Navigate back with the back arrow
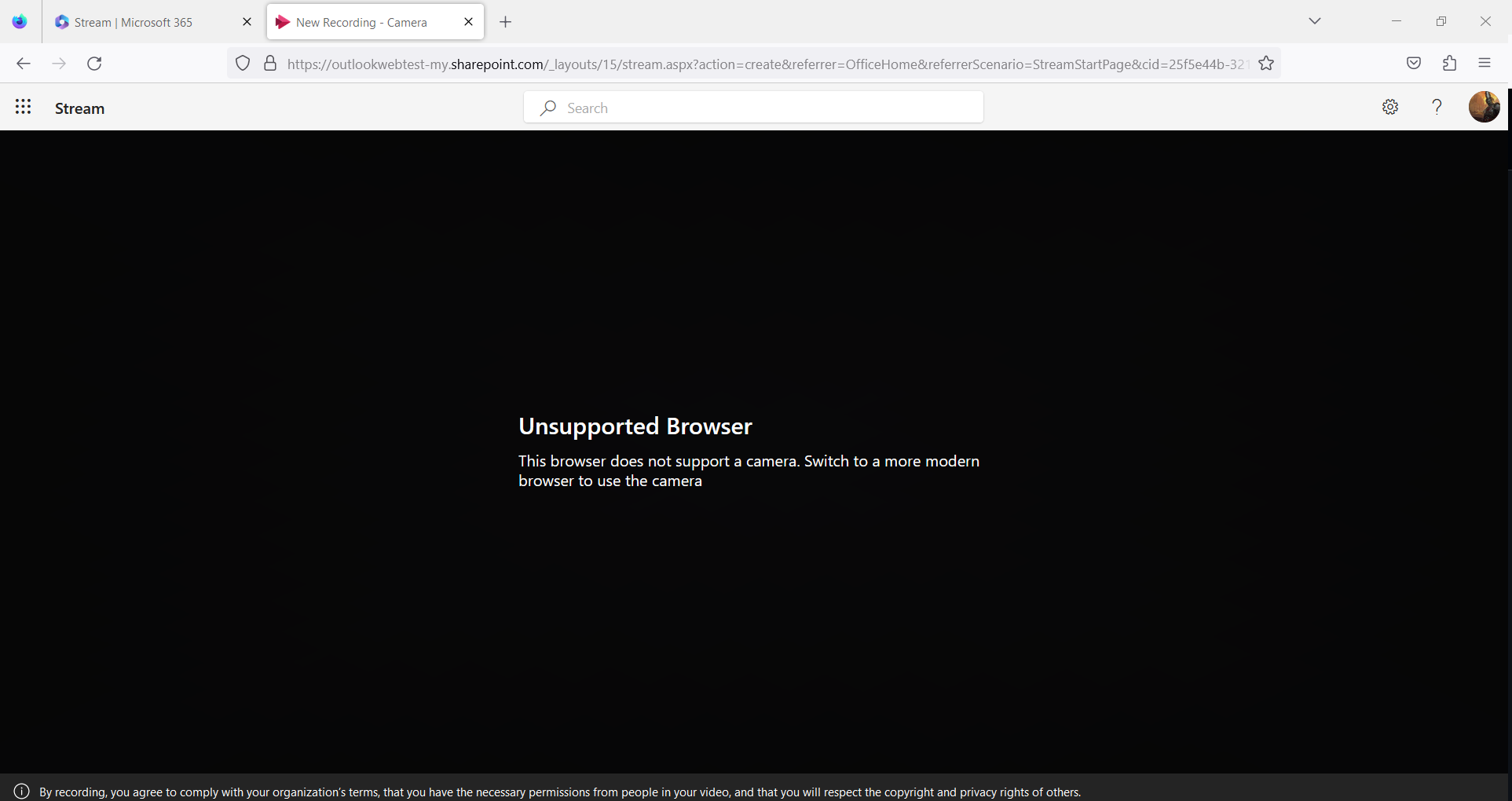The width and height of the screenshot is (1512, 801). [23, 64]
